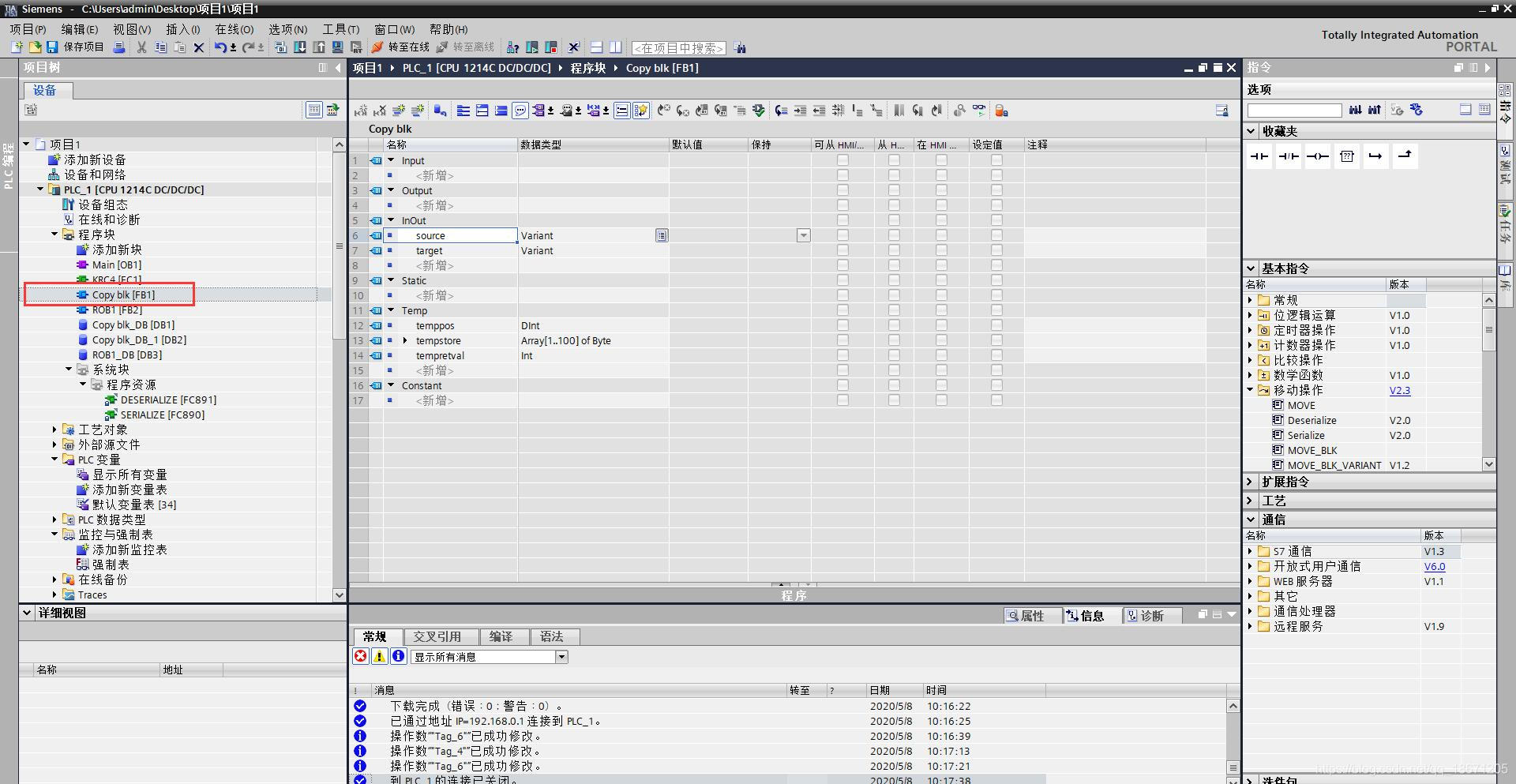The height and width of the screenshot is (784, 1516).
Task: Insert an output coil from favorites
Action: (x=1317, y=156)
